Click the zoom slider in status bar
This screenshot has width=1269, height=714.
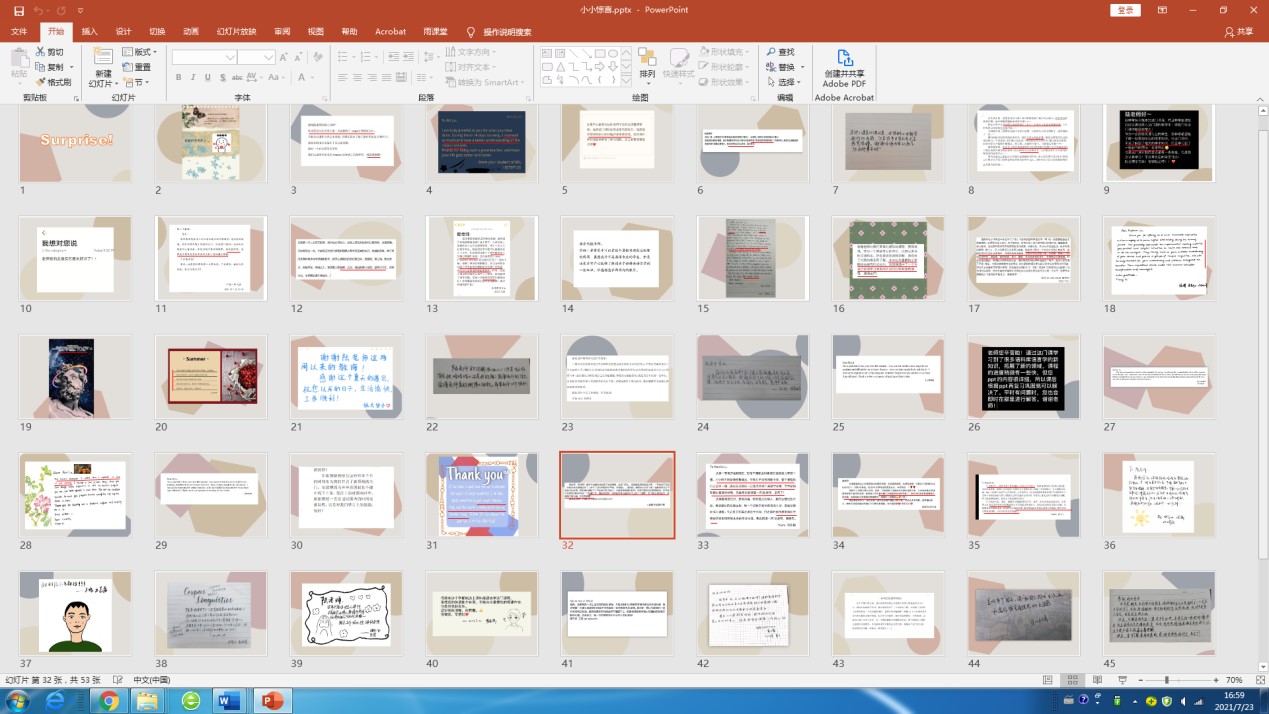(x=1166, y=680)
